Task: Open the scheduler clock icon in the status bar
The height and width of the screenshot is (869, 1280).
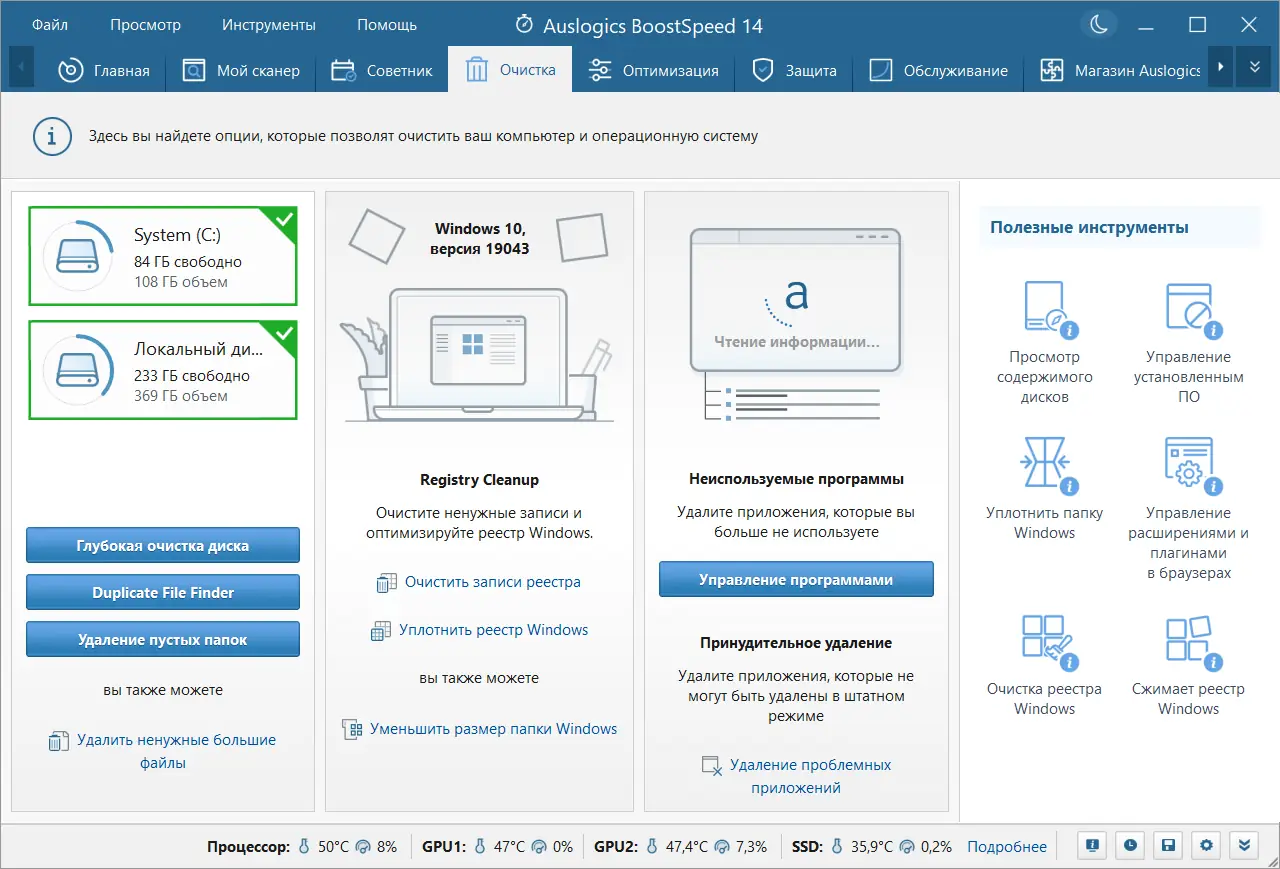Action: [1129, 845]
